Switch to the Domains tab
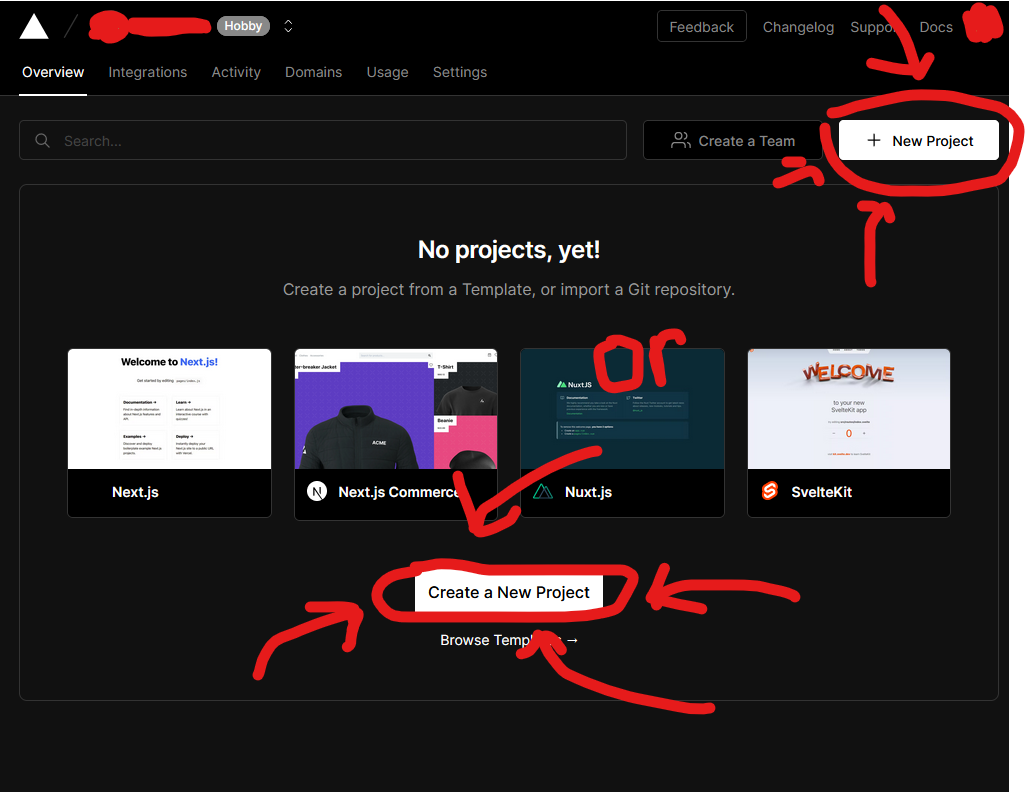 [x=313, y=72]
